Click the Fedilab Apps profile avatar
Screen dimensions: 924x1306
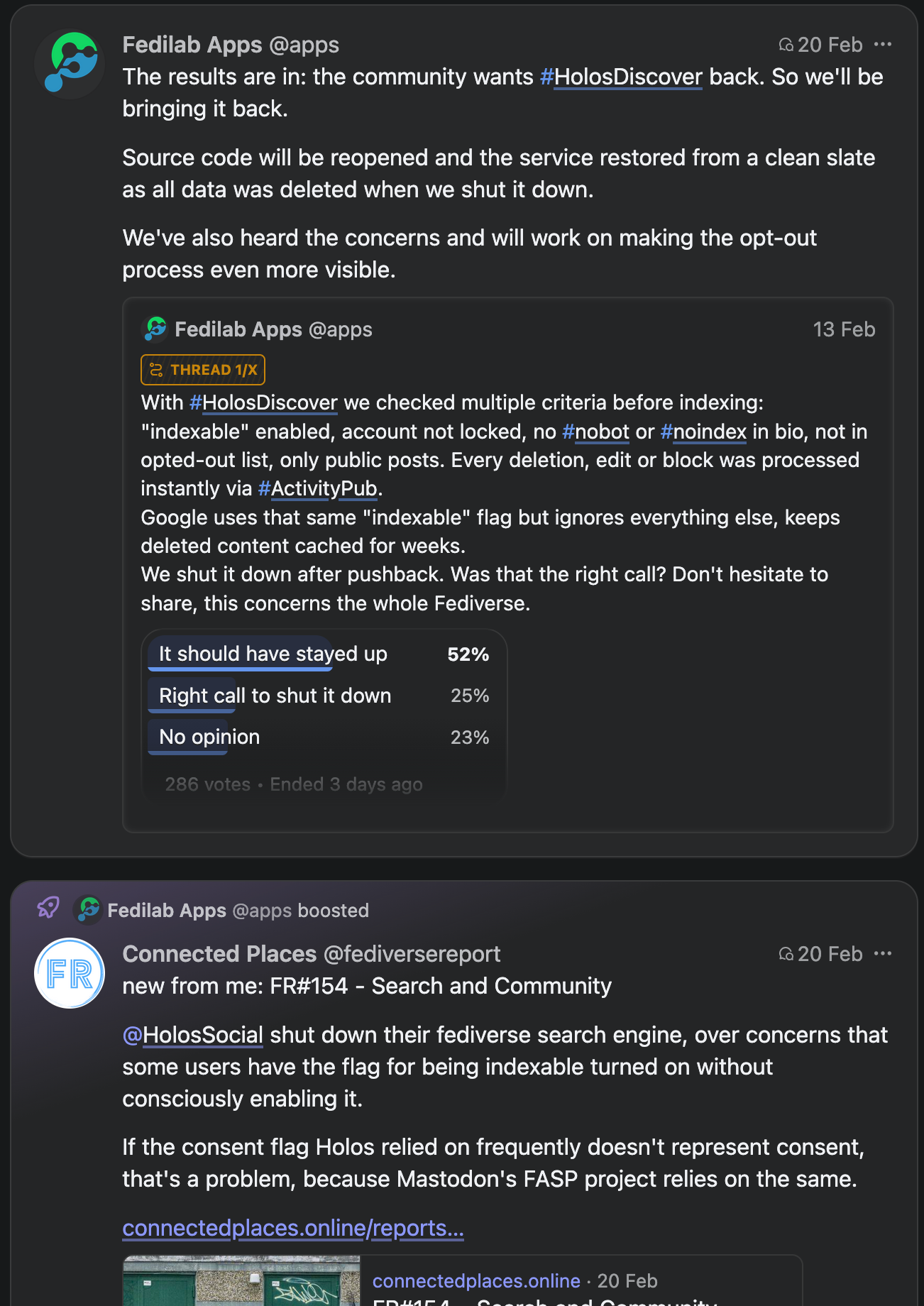70,62
